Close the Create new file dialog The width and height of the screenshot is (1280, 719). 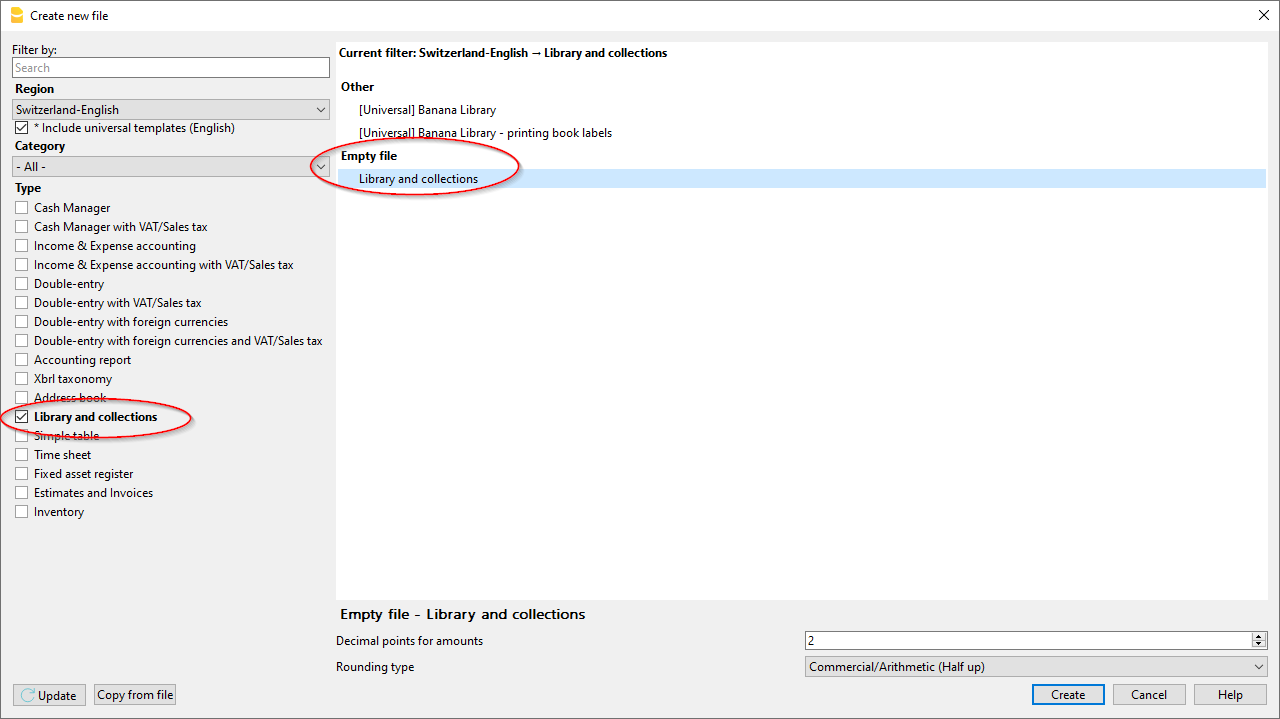coord(1263,14)
